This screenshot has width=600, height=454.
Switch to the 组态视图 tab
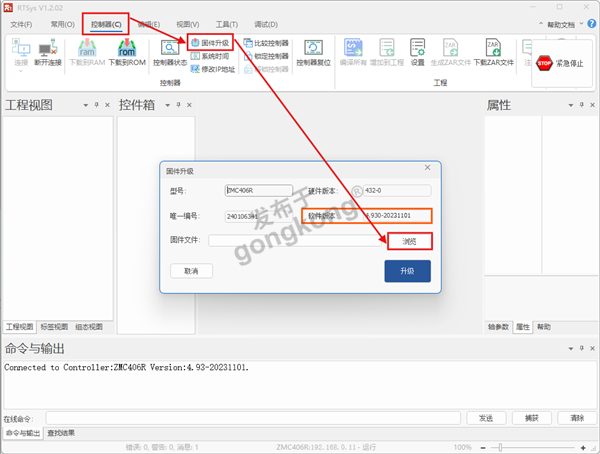point(89,327)
